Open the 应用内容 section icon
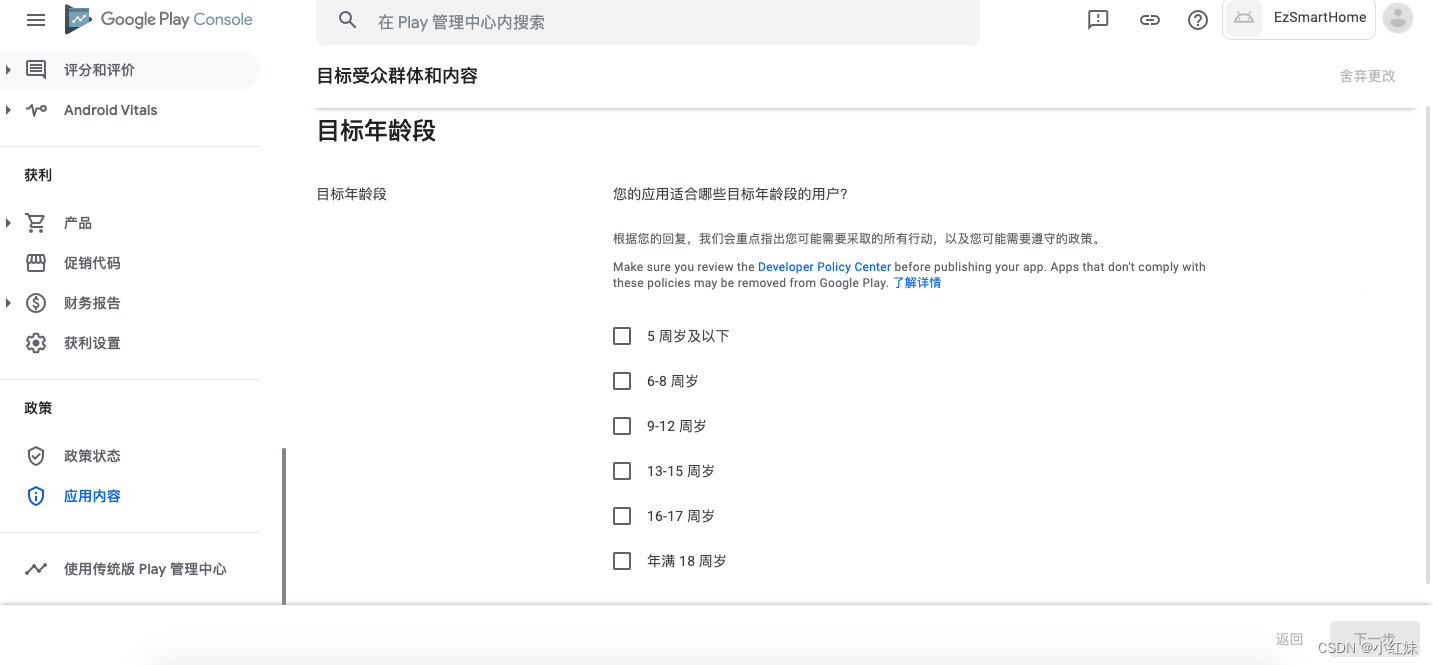Screen dimensions: 1433x665 pos(36,495)
